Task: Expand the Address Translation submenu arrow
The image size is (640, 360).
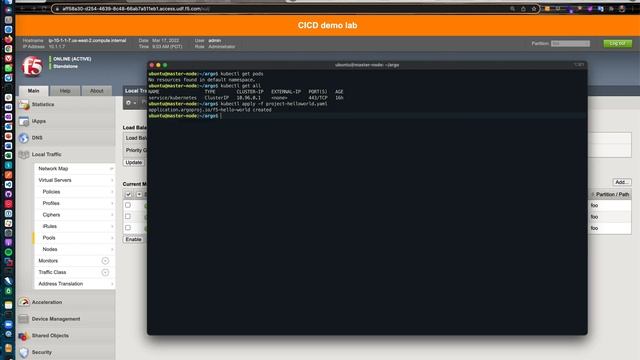Action: click(112, 284)
